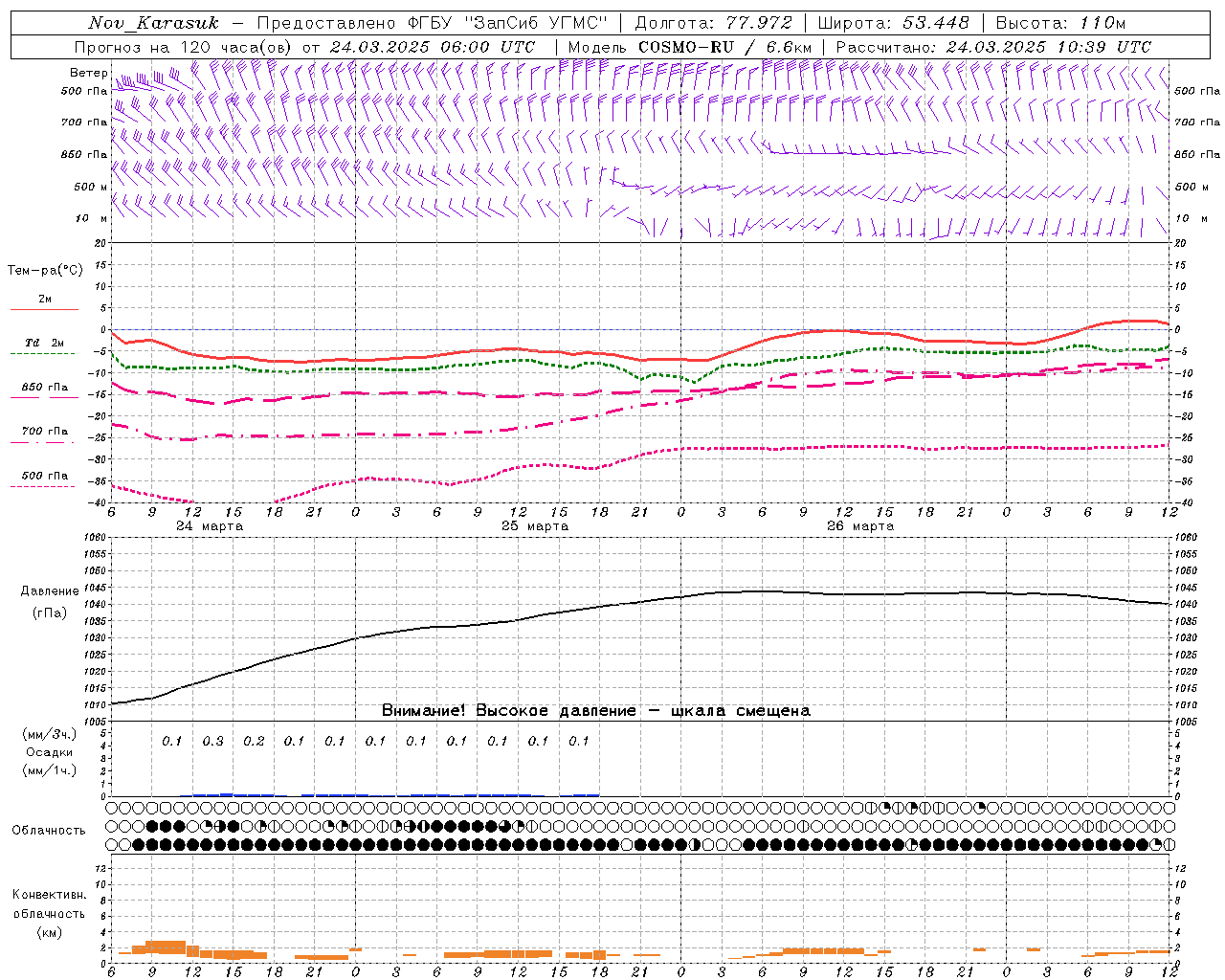Click the Модель COSMO-RU / 6.6км label
The width and height of the screenshot is (1225, 980).
(x=690, y=47)
